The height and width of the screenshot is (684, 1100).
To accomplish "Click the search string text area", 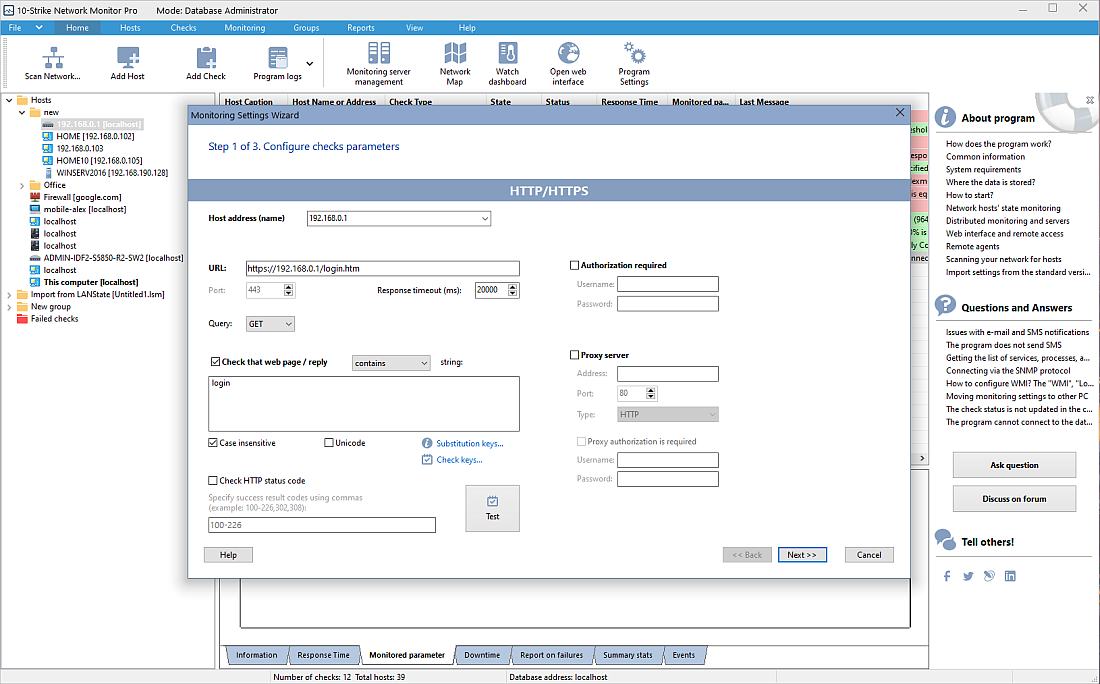I will tap(363, 404).
